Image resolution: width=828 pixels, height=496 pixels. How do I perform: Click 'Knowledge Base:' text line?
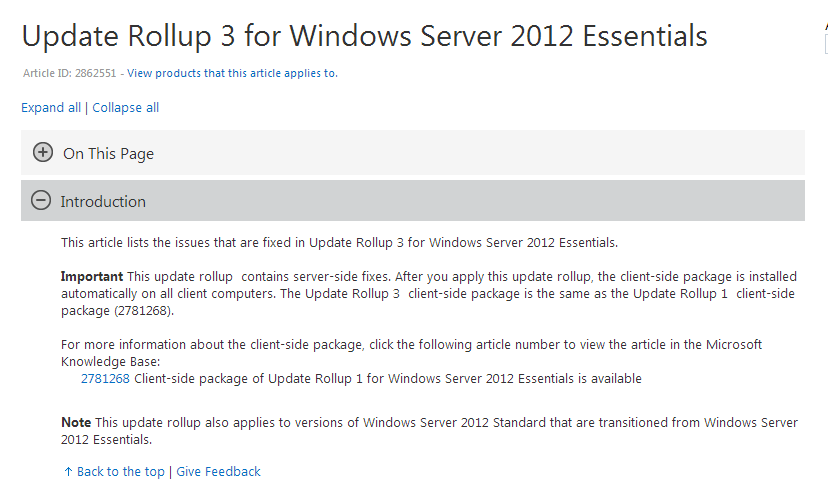(110, 362)
